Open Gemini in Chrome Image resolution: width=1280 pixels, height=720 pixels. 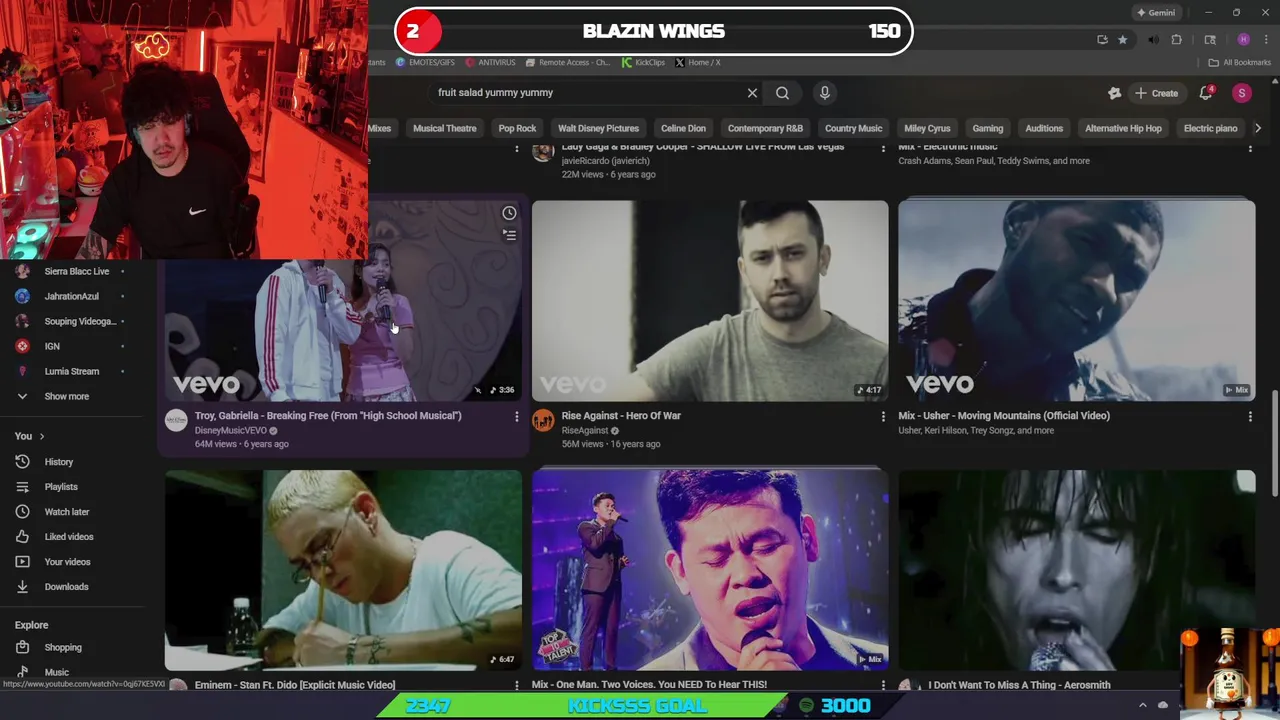[x=1155, y=13]
